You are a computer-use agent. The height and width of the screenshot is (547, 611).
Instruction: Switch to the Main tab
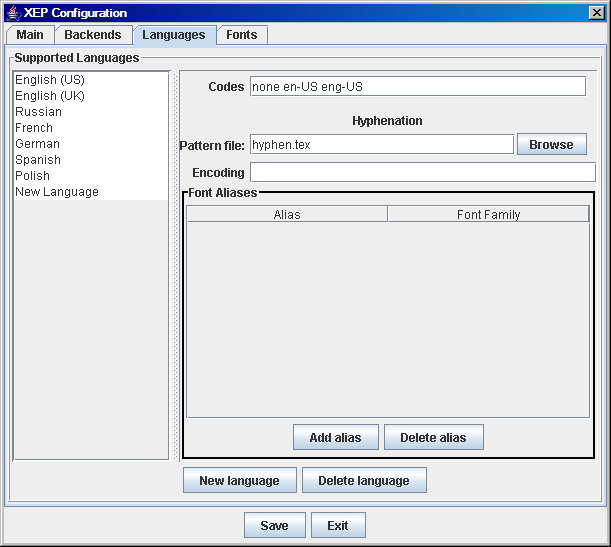30,35
